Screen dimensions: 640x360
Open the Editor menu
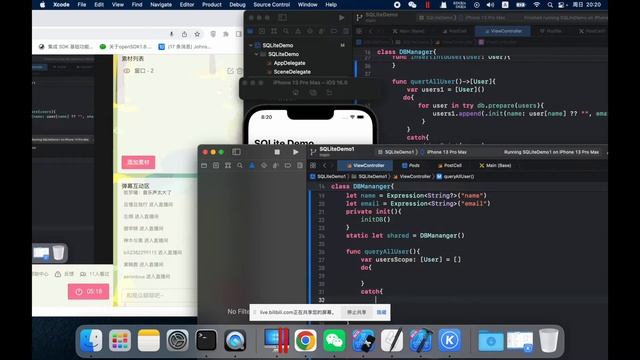(187, 4)
